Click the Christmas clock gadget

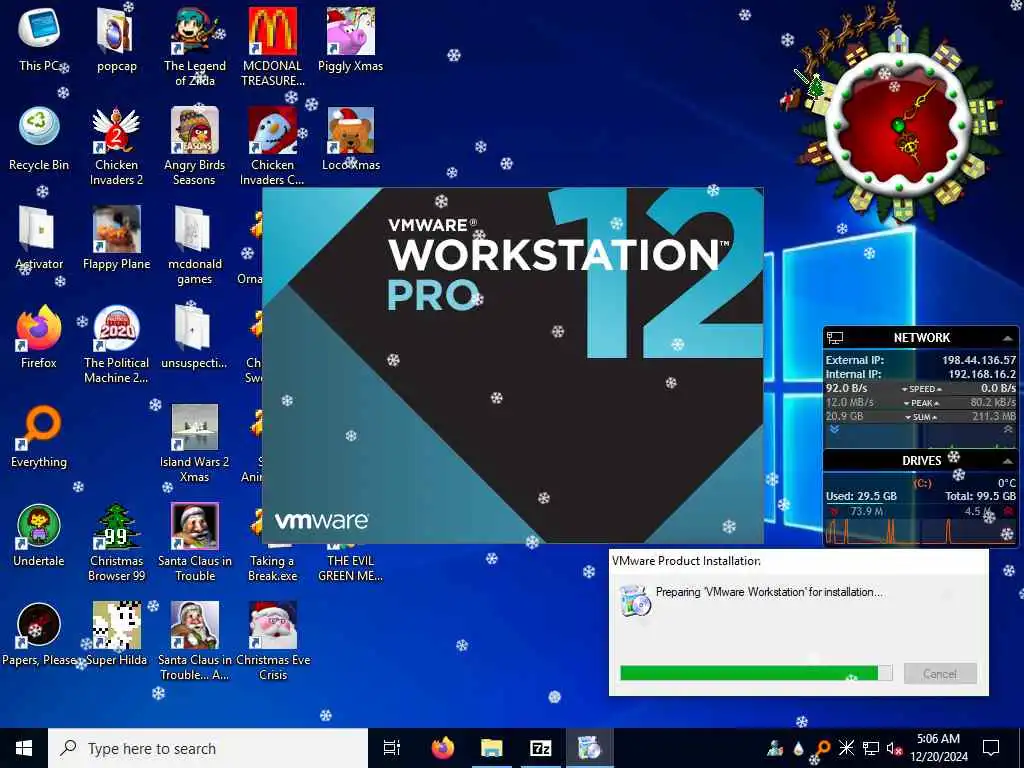(x=898, y=125)
